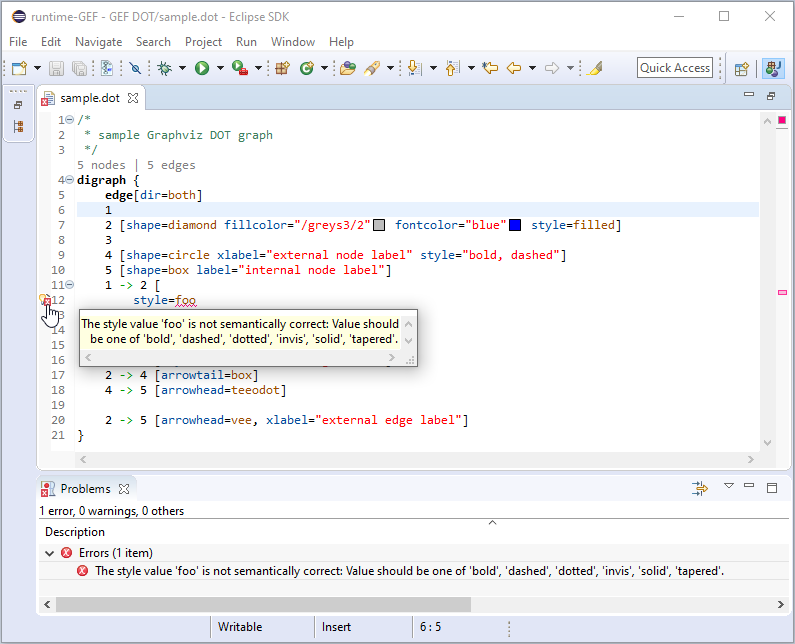Collapse the digraph block fold on line 4
This screenshot has height=644, width=795.
69,180
